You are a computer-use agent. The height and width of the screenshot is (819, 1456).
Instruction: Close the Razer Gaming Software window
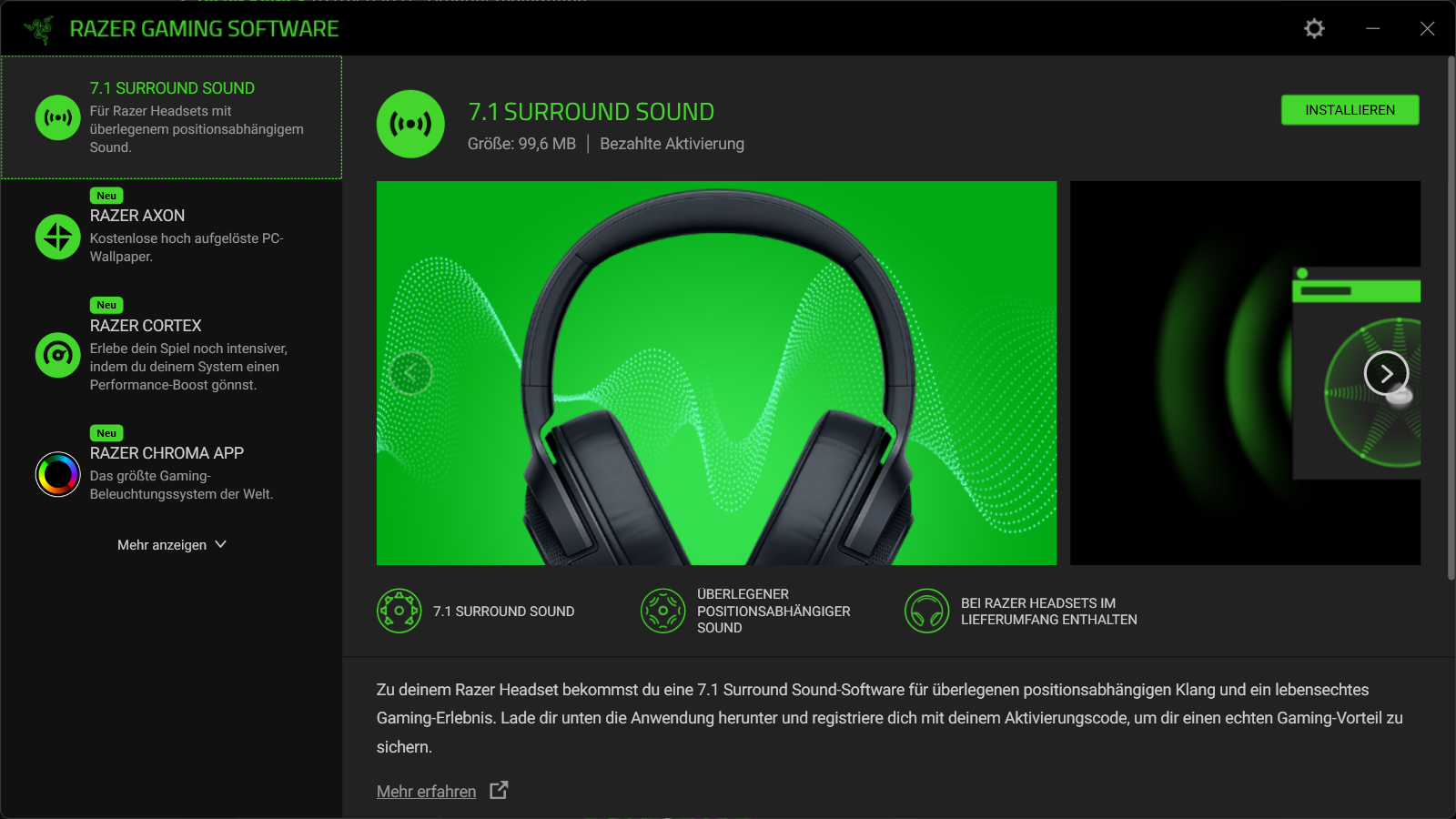[x=1427, y=28]
